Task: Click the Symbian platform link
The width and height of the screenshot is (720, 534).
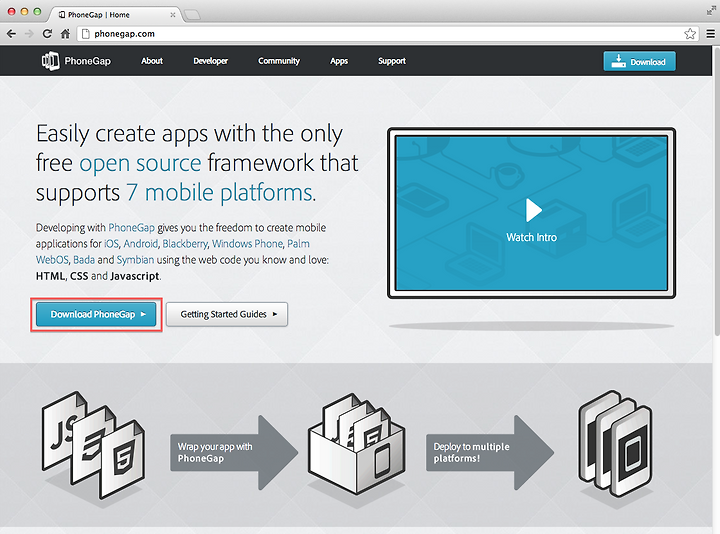Action: coord(135,260)
